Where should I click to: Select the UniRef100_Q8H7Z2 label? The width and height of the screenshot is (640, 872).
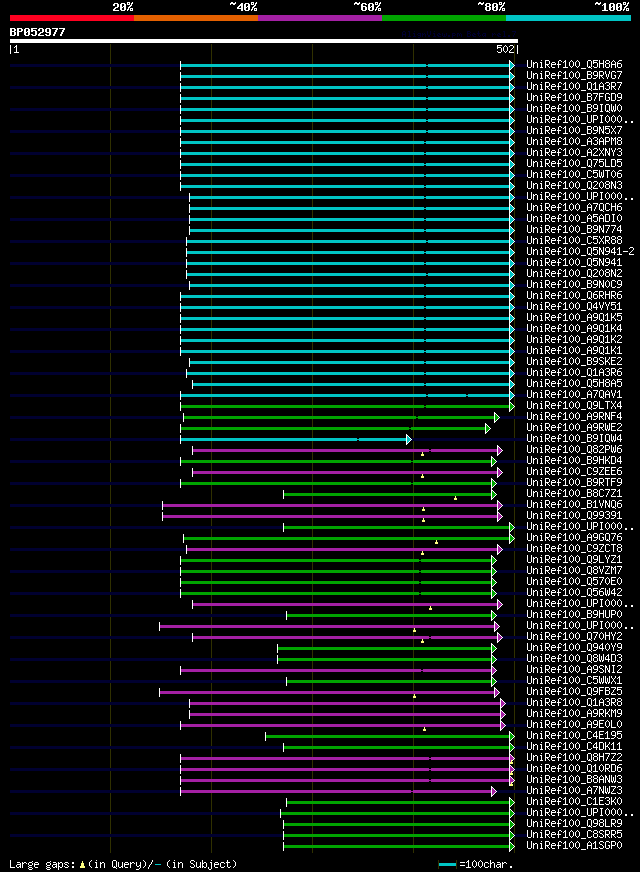(x=574, y=757)
